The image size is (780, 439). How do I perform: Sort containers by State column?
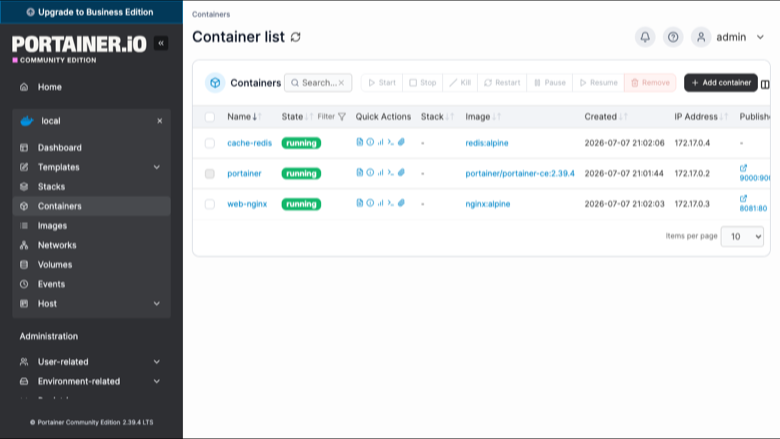297,117
